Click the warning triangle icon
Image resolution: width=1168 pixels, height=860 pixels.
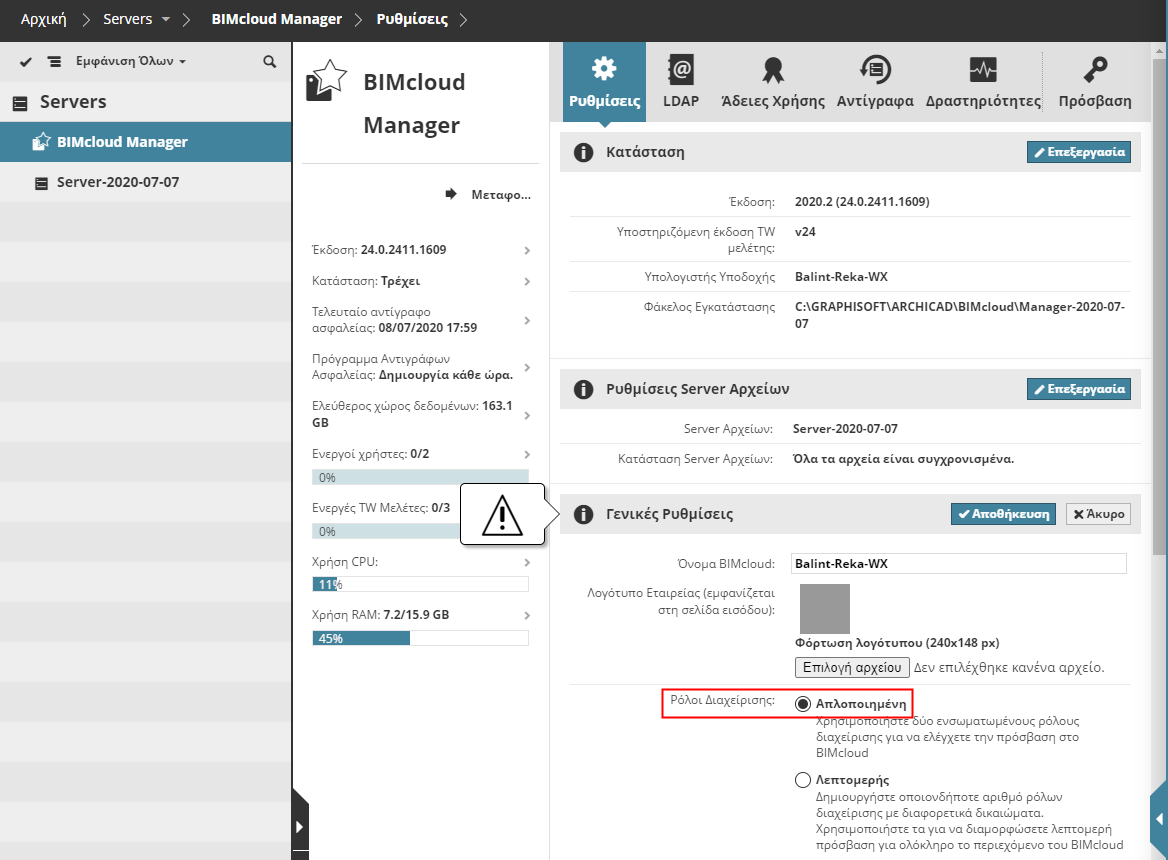[x=502, y=516]
